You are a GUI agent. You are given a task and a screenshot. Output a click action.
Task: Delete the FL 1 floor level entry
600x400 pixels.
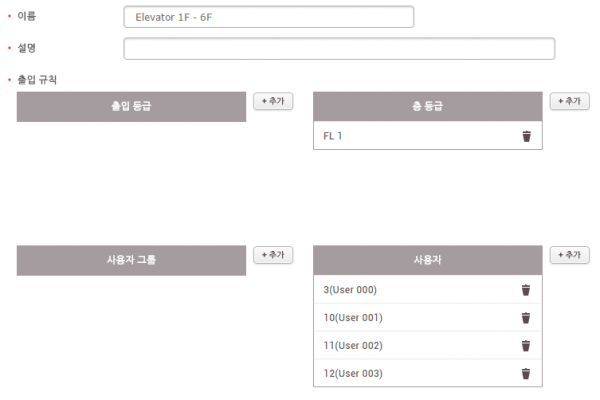click(x=526, y=136)
